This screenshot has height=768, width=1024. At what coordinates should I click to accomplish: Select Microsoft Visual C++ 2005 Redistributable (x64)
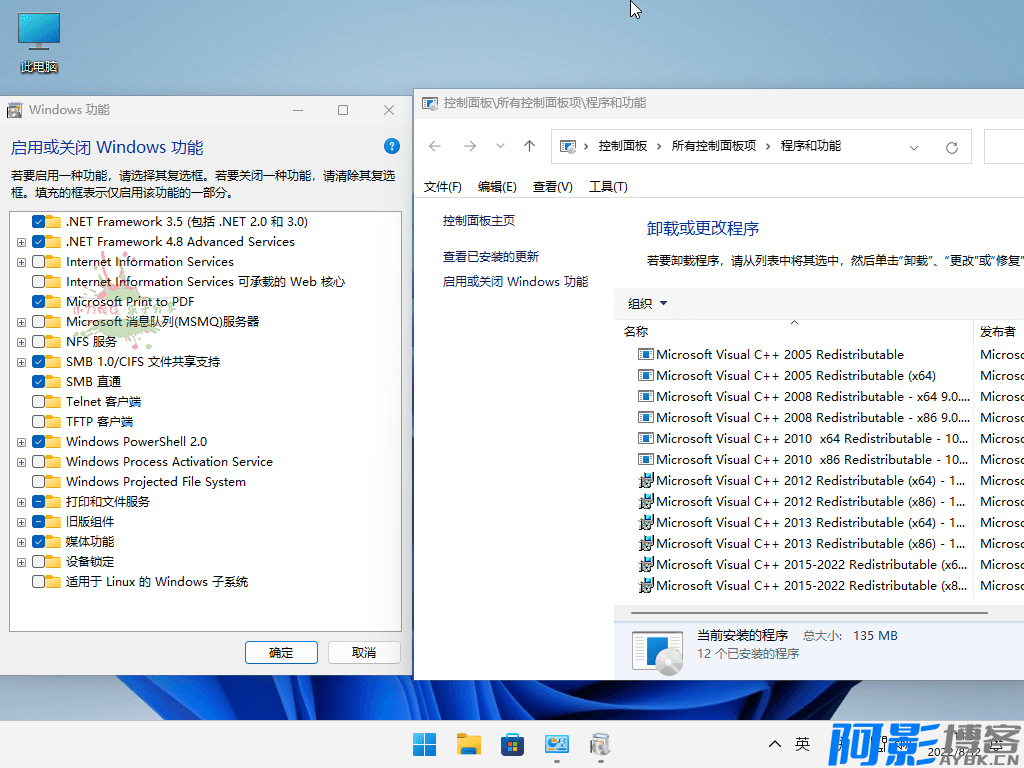(795, 376)
